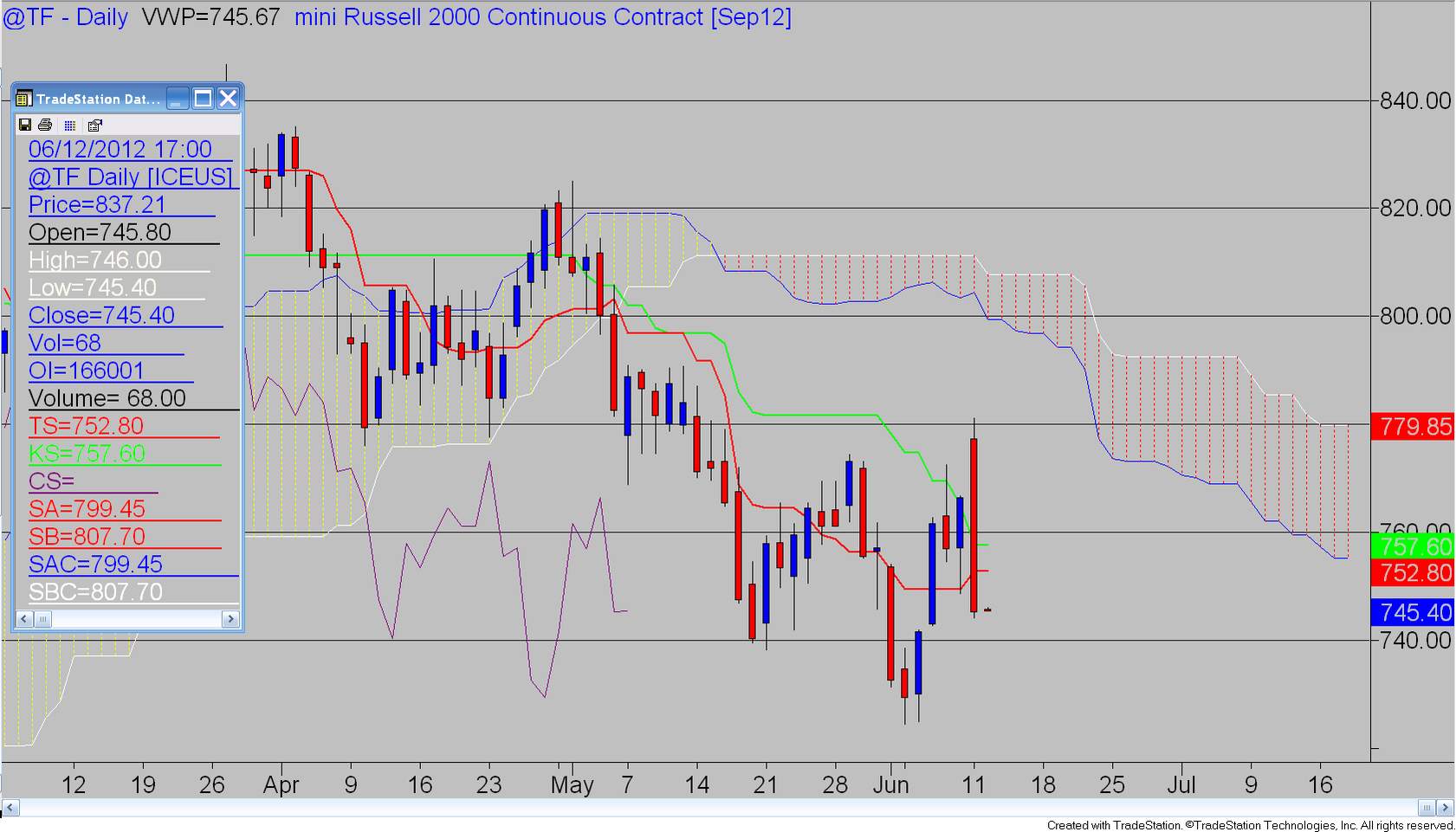This screenshot has height=832, width=1456.
Task: Click the Data Window horizontal scroll thumb
Action: (x=42, y=618)
